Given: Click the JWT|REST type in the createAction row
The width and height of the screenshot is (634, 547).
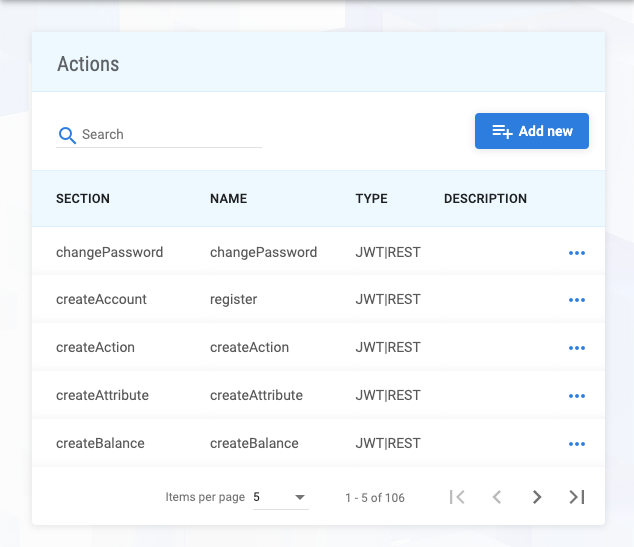Looking at the screenshot, I should 388,348.
